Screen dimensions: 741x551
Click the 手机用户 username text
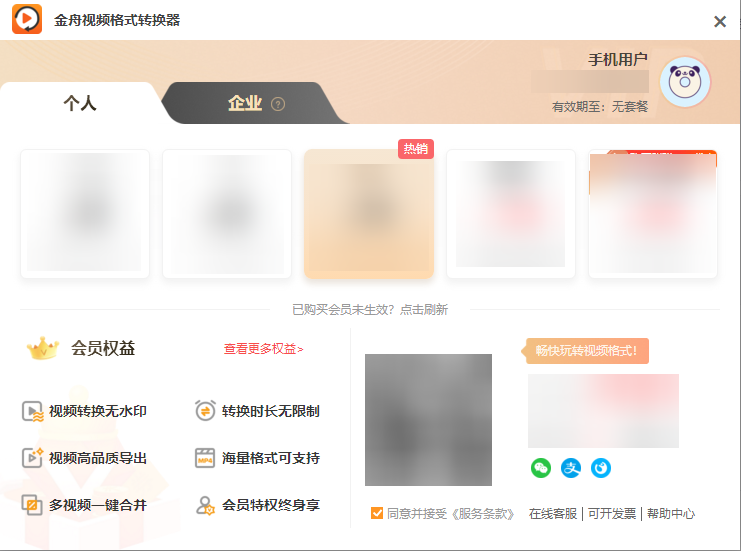[x=618, y=60]
